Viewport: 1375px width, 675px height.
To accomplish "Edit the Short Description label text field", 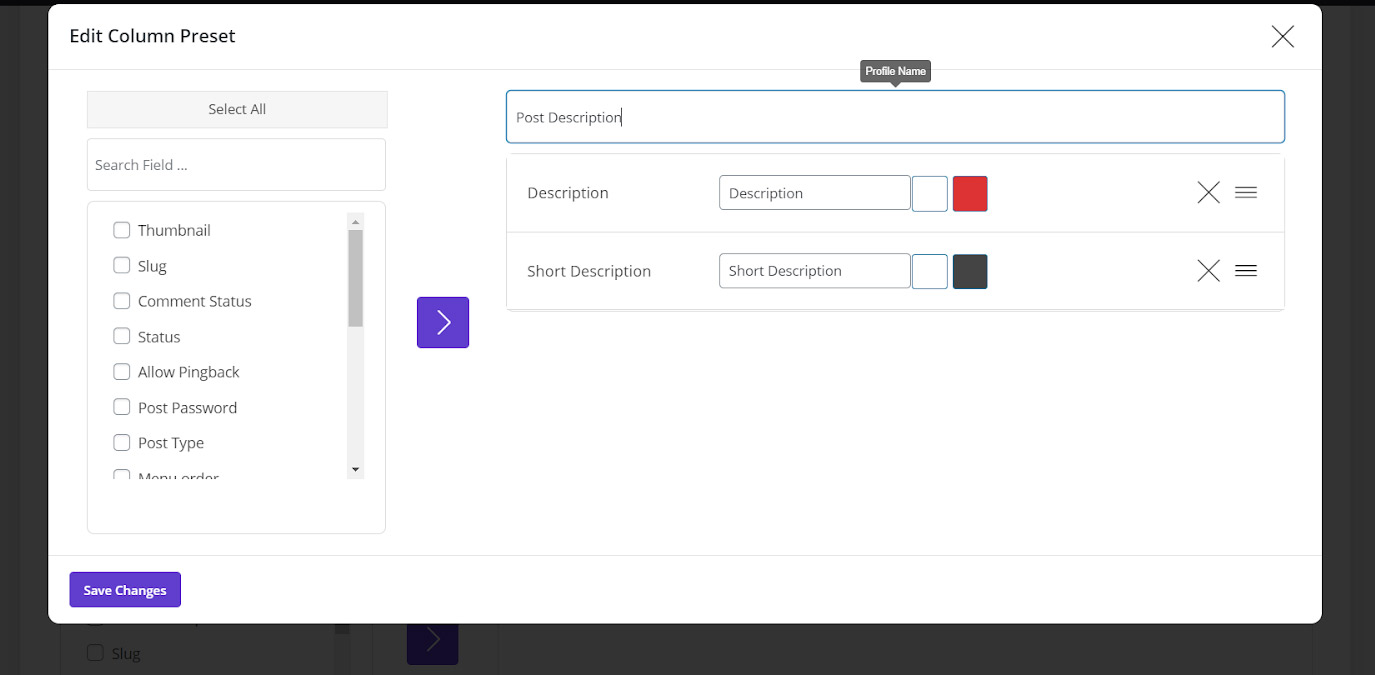I will coord(814,271).
